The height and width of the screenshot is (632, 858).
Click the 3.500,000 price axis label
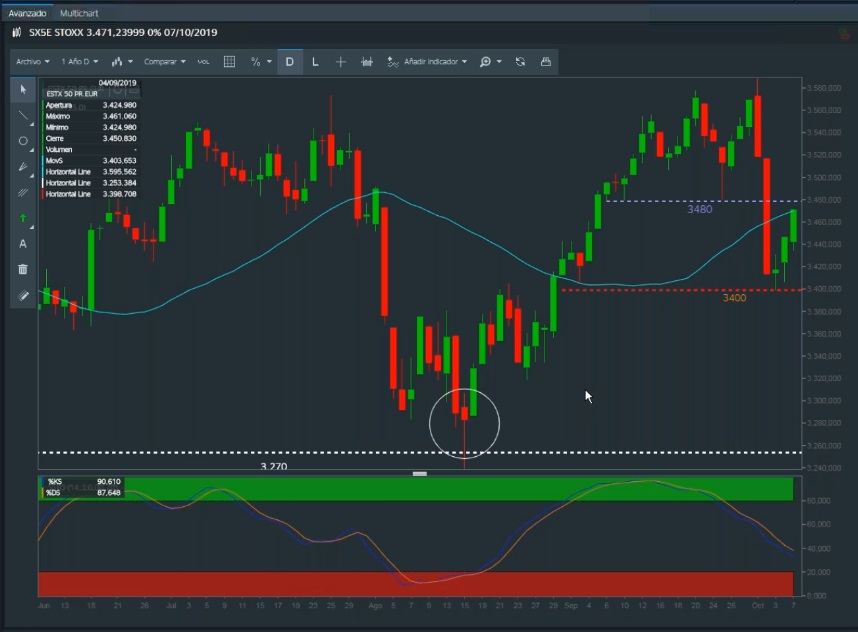click(x=824, y=177)
